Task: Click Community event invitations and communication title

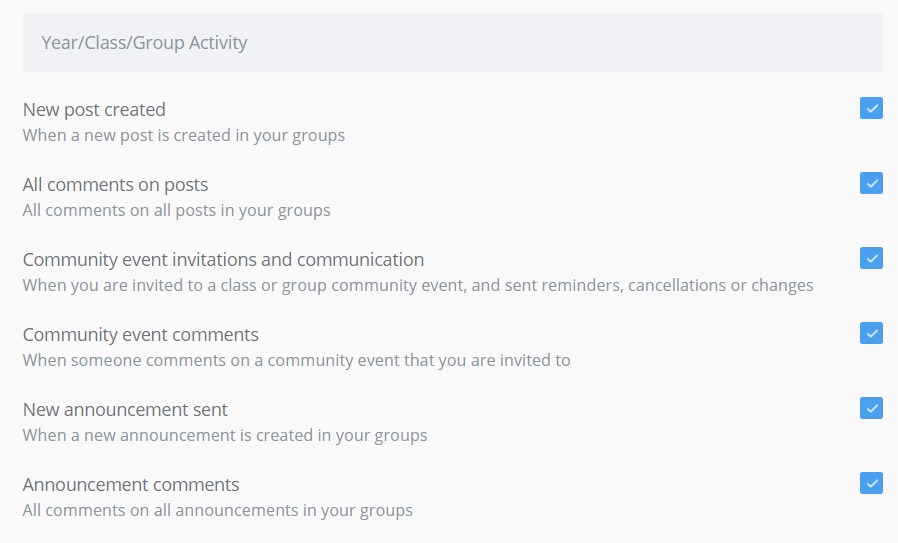Action: pyautogui.click(x=223, y=259)
